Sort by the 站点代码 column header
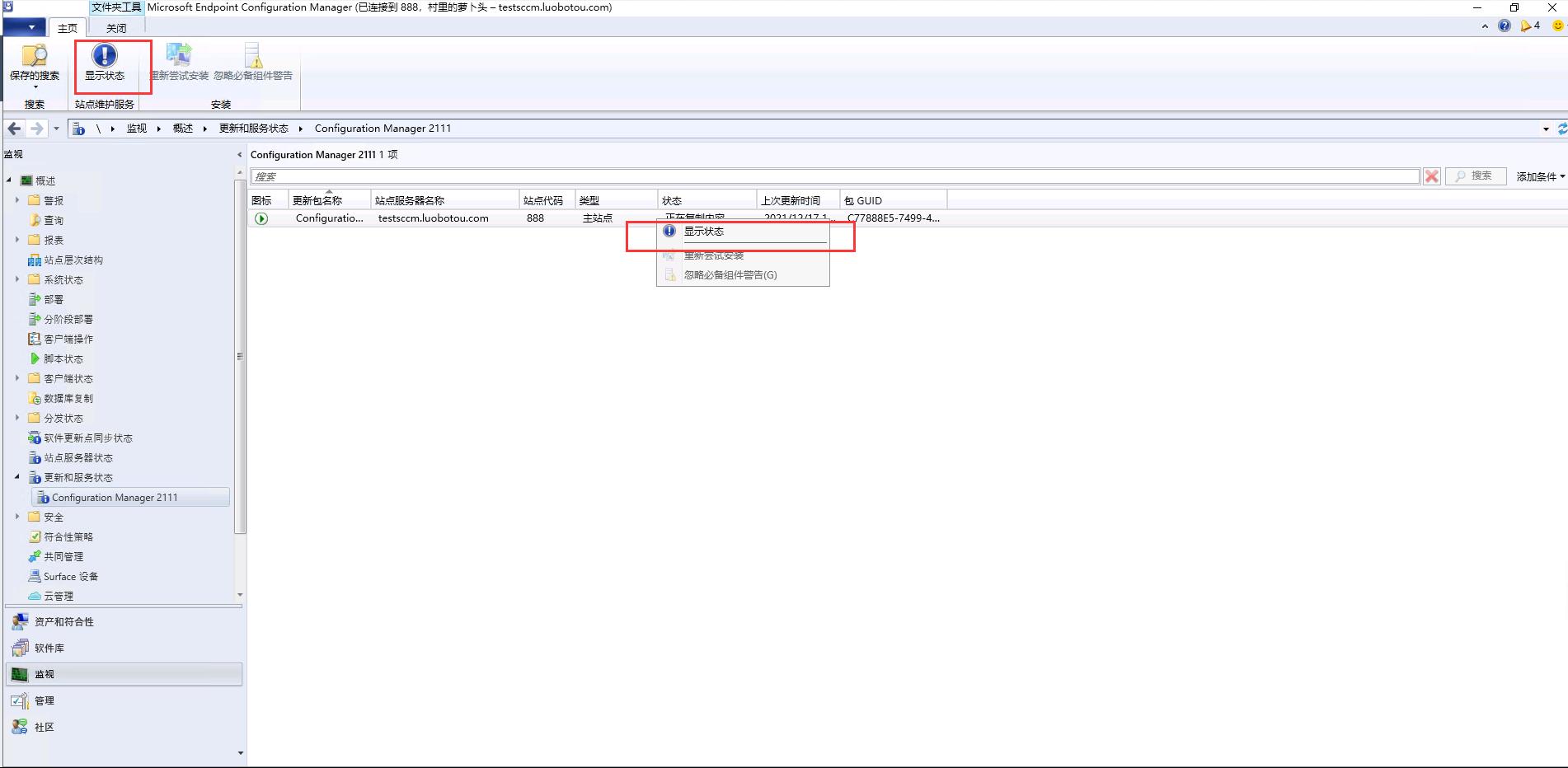 click(x=547, y=200)
